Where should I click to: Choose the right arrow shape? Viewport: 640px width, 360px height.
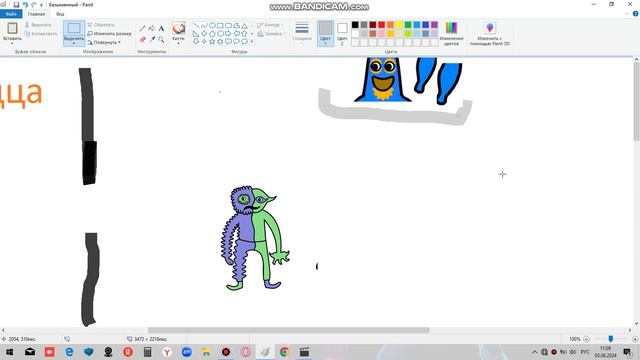pyautogui.click(x=228, y=33)
